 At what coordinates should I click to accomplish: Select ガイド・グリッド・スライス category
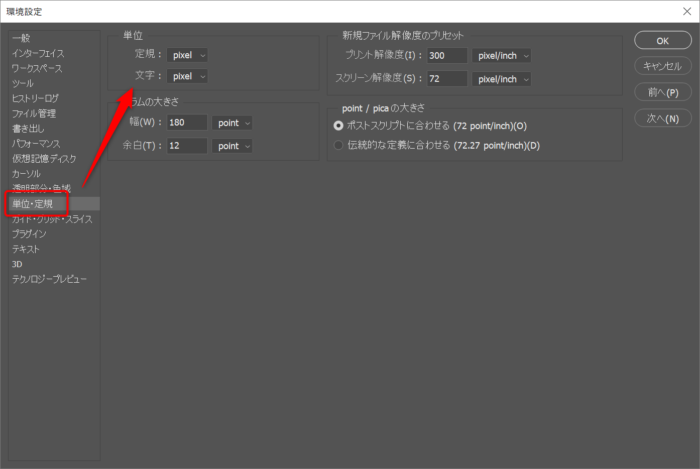point(51,219)
